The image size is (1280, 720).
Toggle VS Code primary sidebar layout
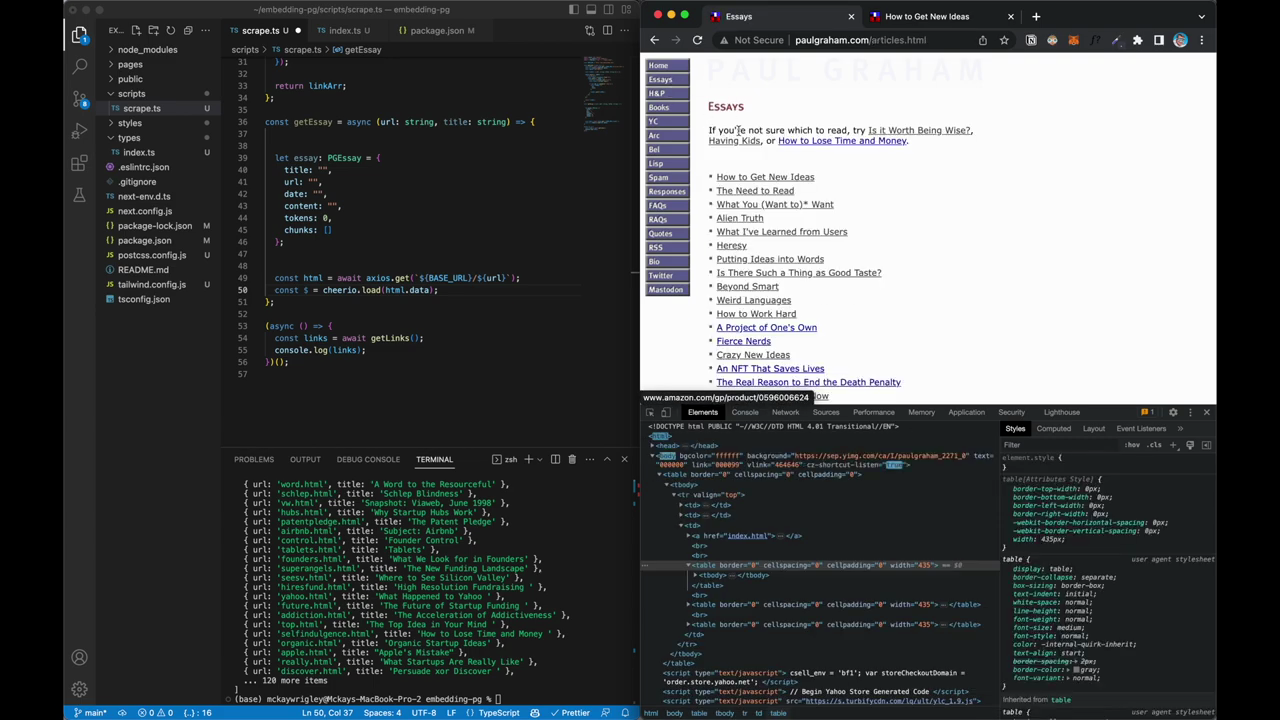tap(574, 10)
